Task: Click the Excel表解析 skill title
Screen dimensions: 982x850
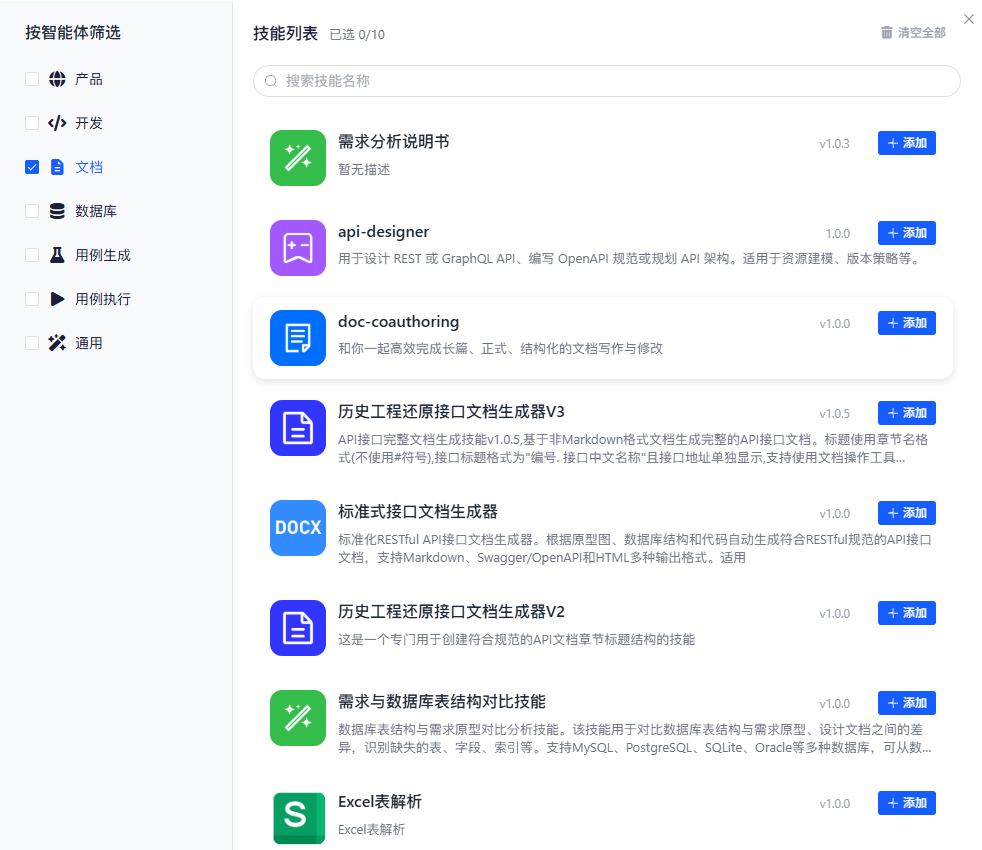Action: click(380, 802)
